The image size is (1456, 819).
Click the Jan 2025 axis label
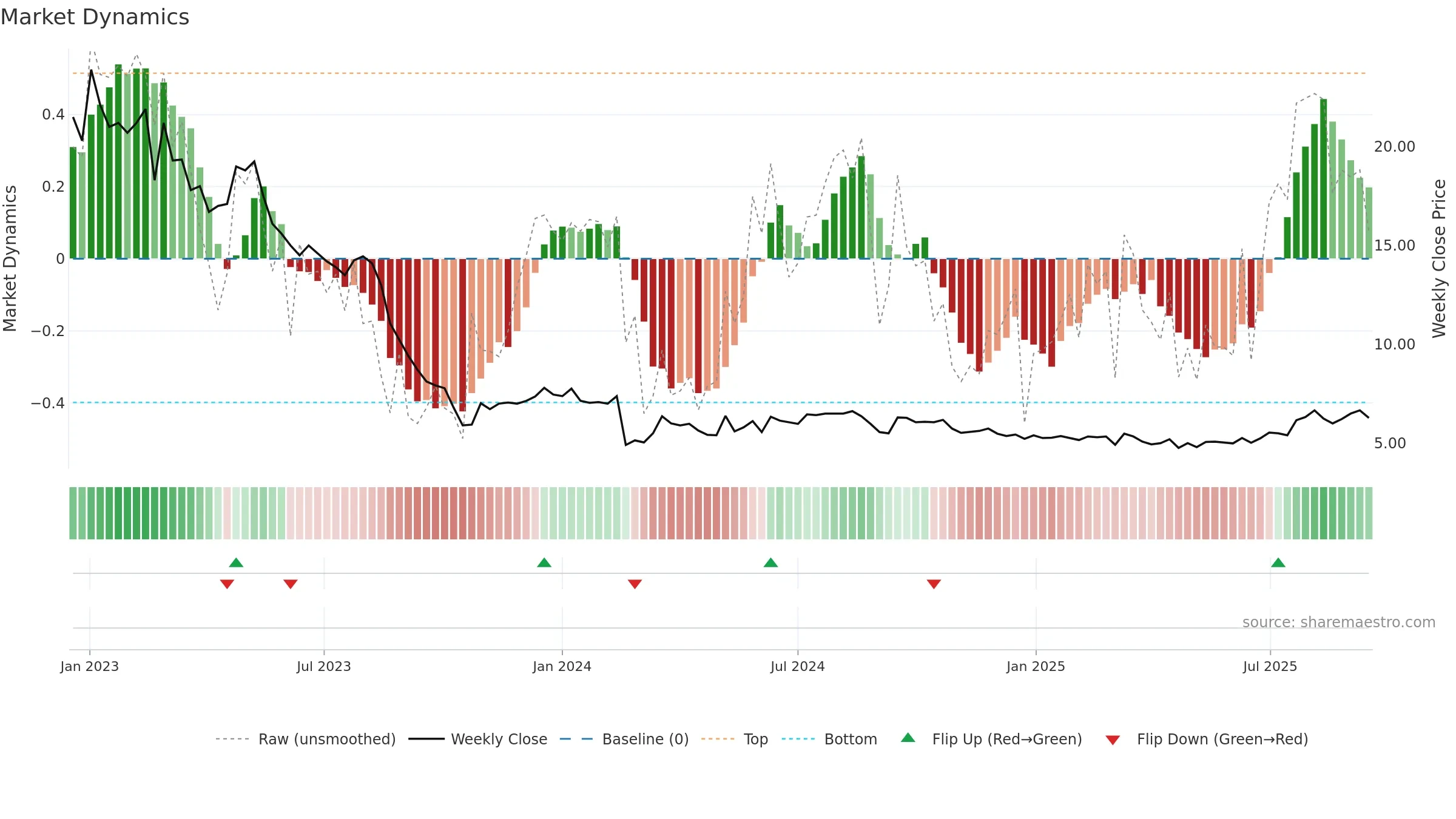(1036, 666)
